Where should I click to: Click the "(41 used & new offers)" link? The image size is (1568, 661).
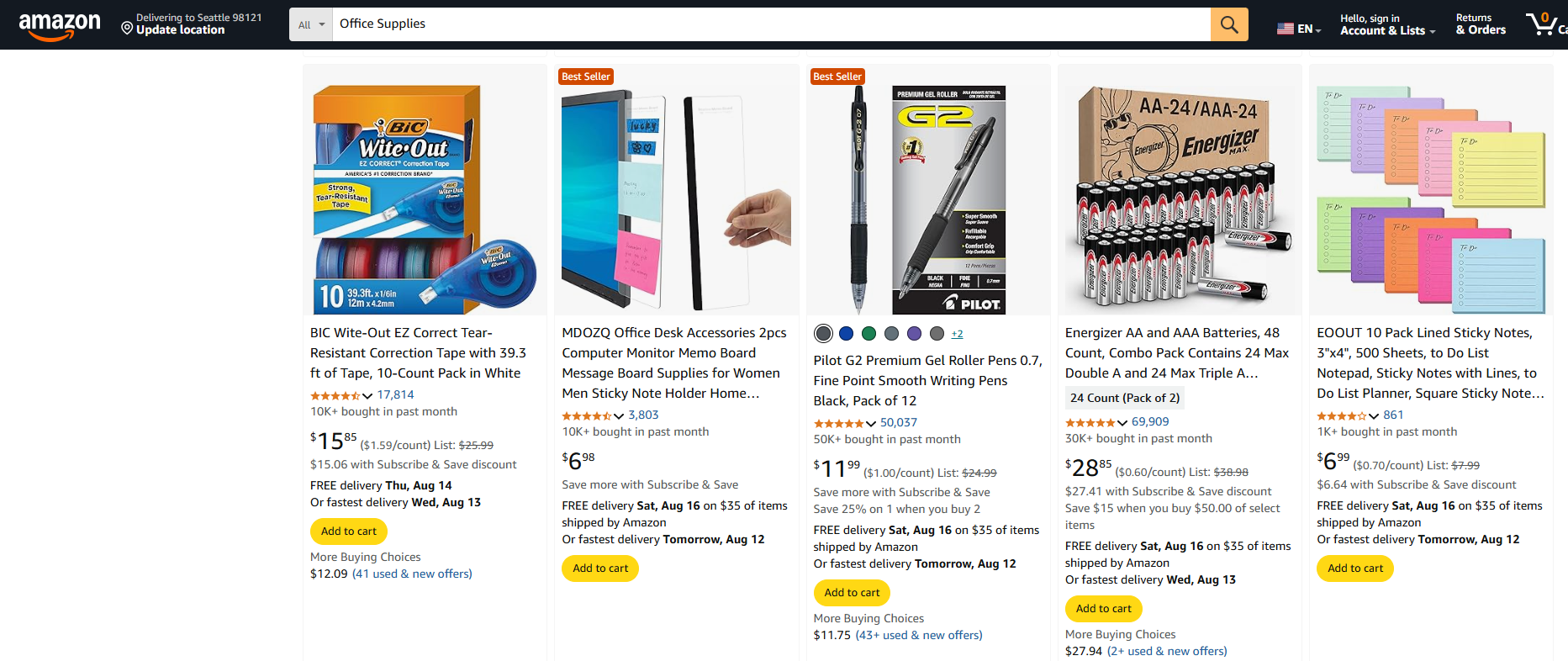point(412,573)
